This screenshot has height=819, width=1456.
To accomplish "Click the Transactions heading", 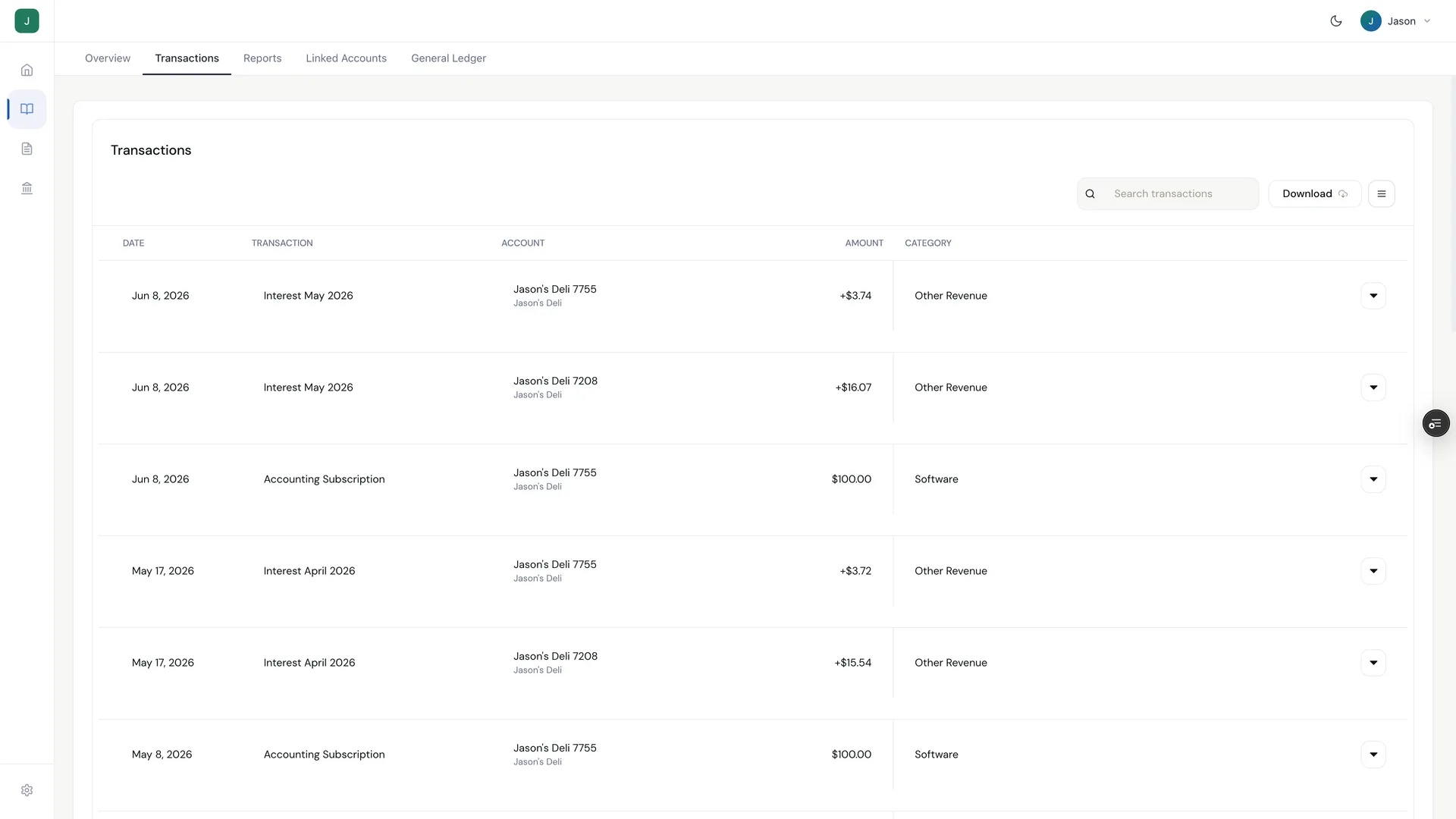I will [151, 150].
